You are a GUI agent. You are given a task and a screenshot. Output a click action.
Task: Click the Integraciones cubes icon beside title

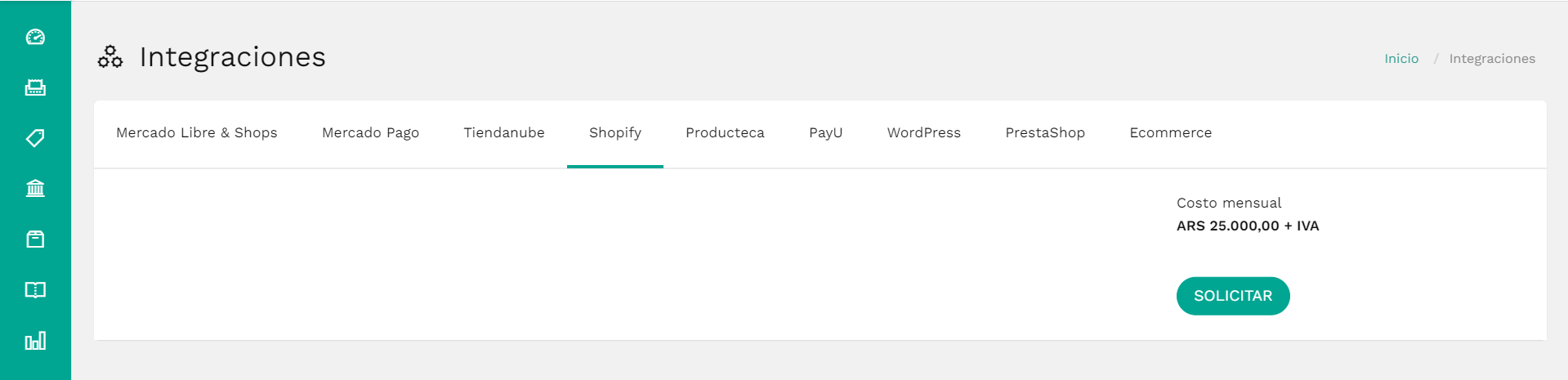tap(110, 57)
